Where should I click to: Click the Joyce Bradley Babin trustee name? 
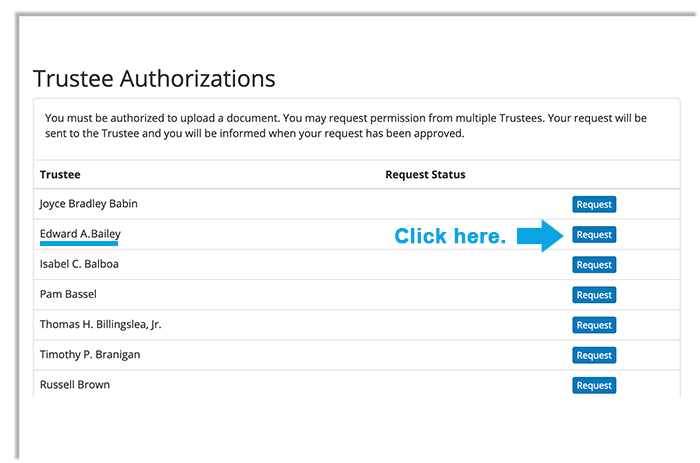[88, 204]
